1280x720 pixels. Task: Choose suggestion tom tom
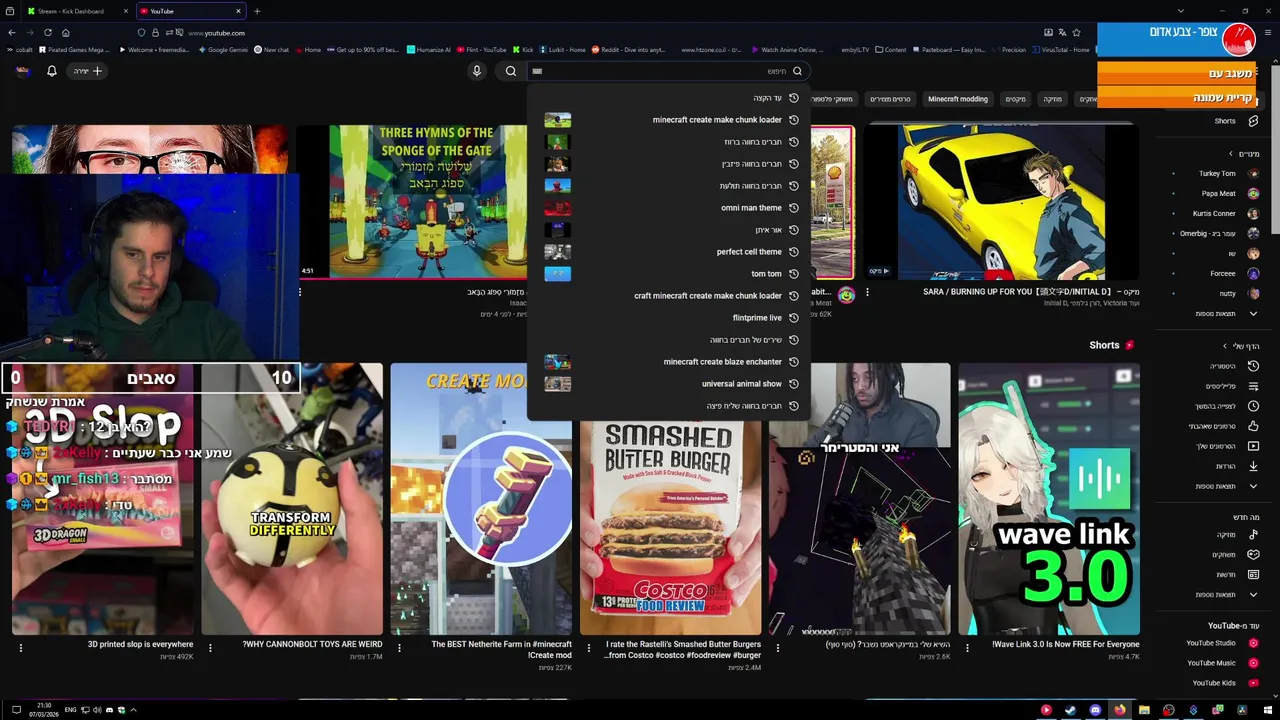tap(668, 274)
